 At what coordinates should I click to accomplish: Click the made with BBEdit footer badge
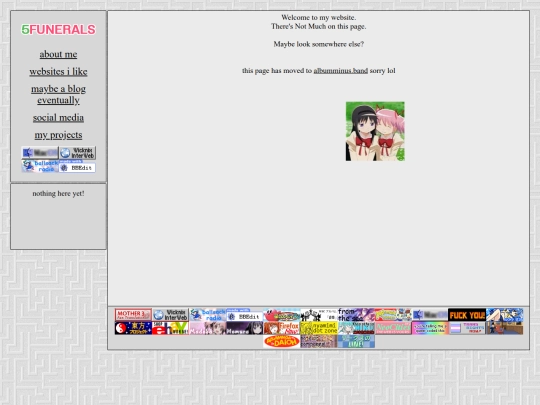(245, 315)
